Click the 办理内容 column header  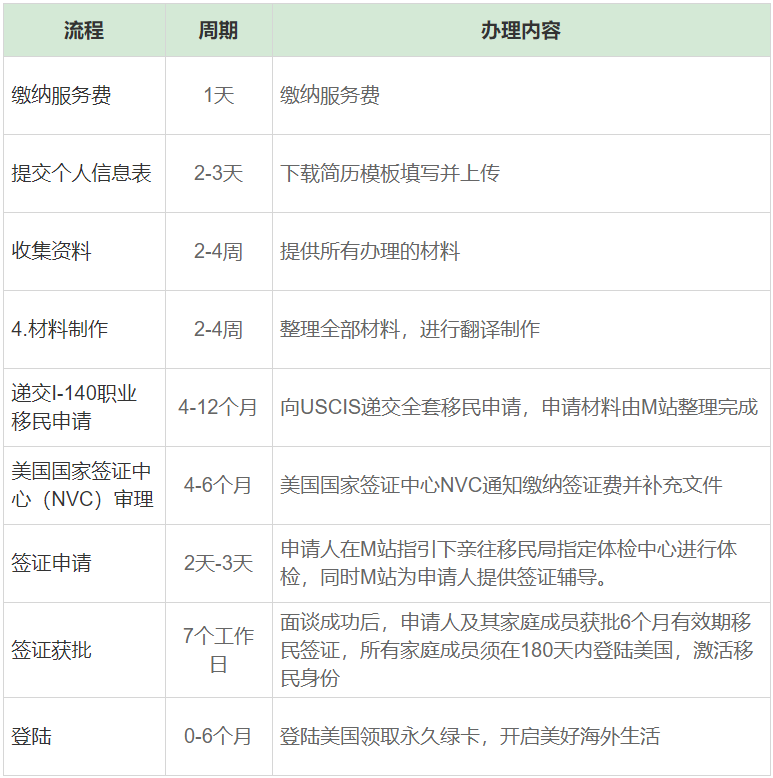pos(520,30)
